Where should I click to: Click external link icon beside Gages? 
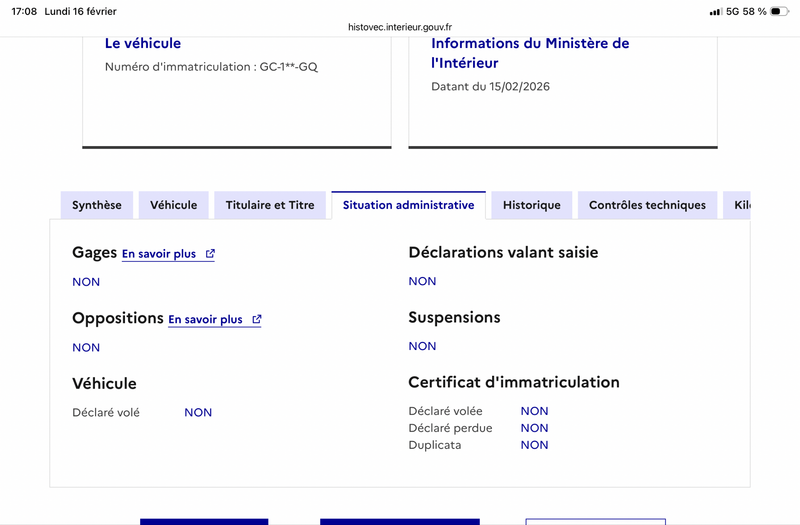210,254
